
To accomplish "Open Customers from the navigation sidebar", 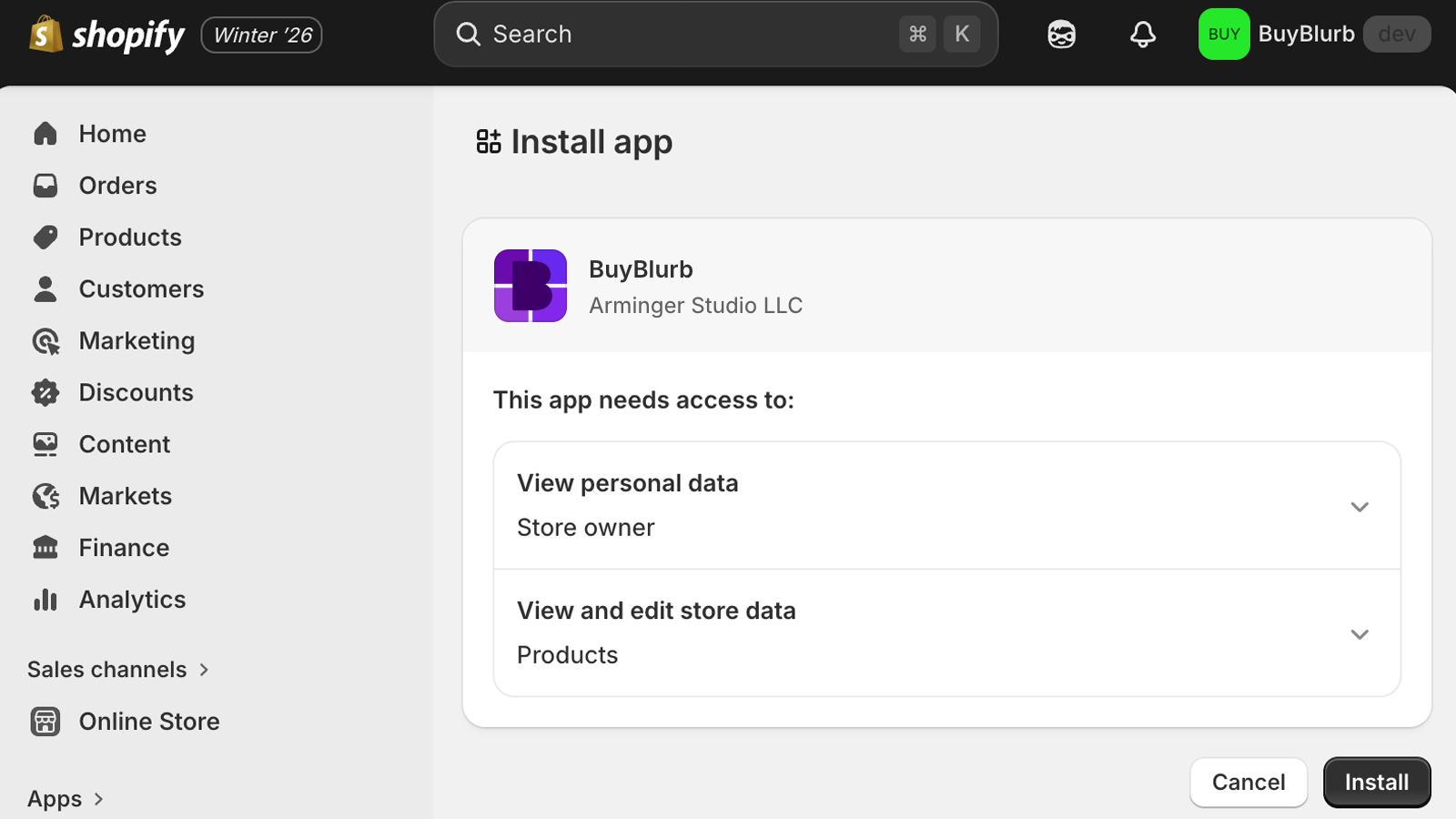I will click(x=140, y=288).
